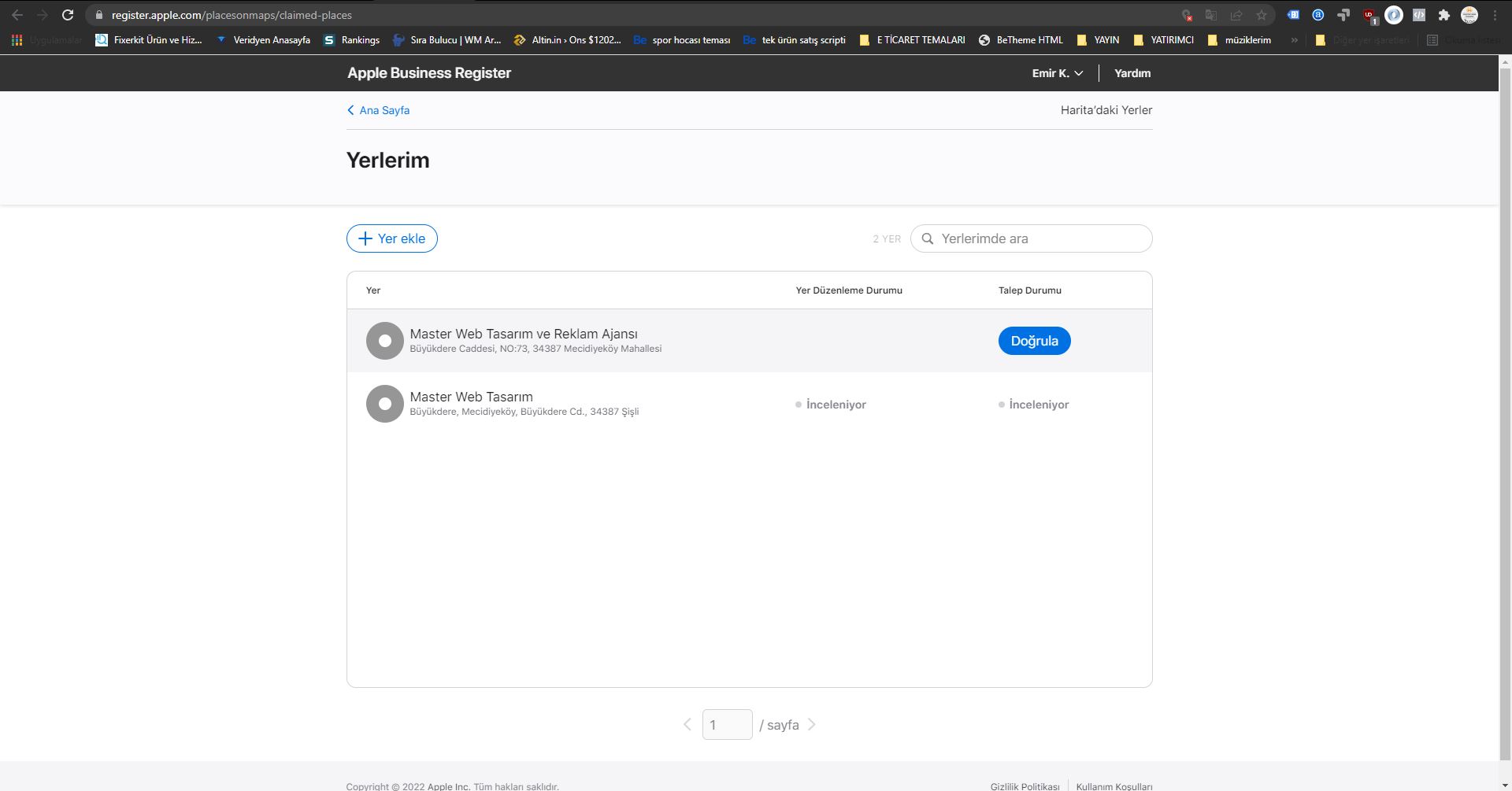The width and height of the screenshot is (1512, 791).
Task: Open E TİCARET TEMALARI bookmark folder
Action: click(x=912, y=39)
